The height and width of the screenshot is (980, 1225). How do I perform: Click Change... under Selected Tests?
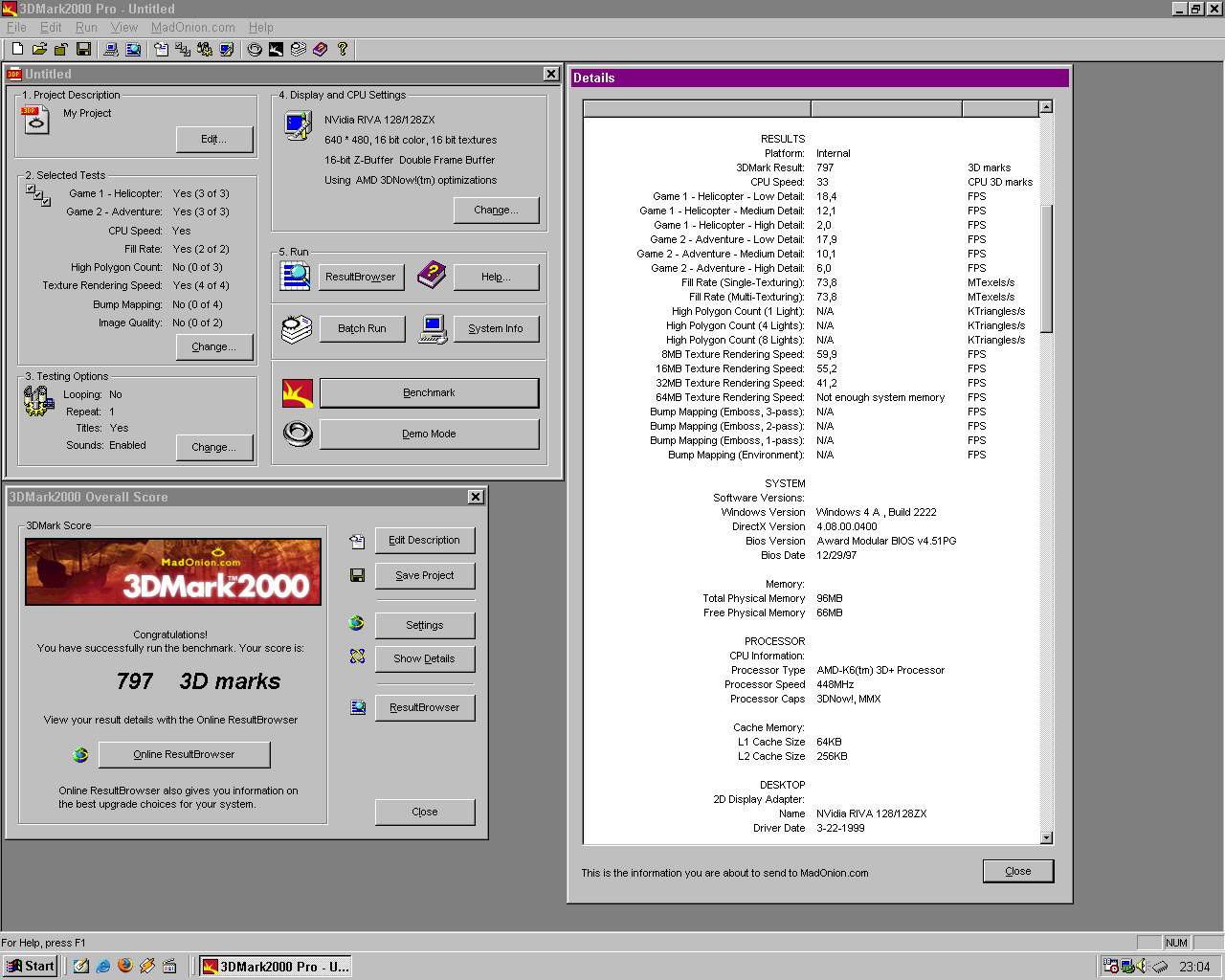(x=213, y=346)
